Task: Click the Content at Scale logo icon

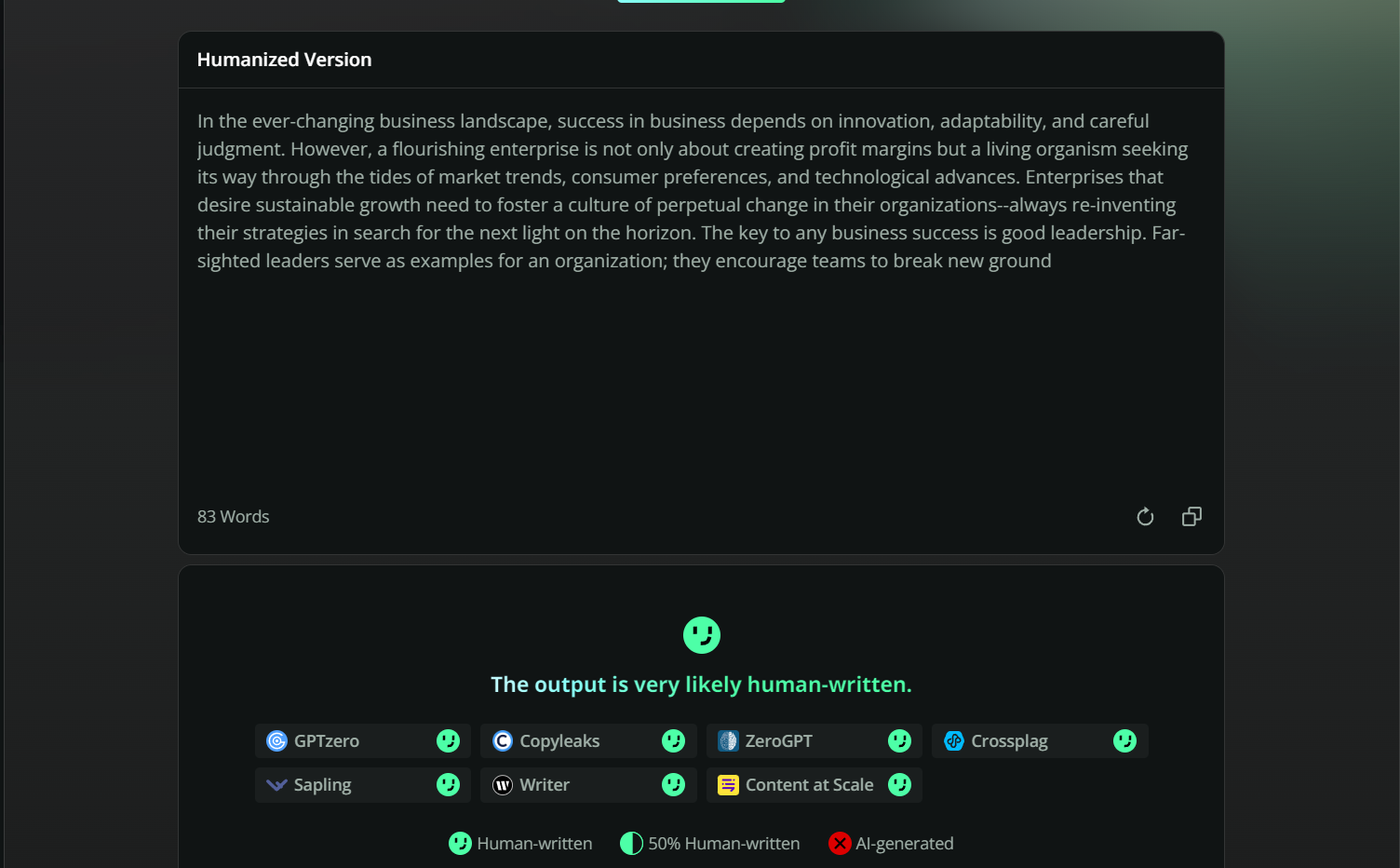Action: click(728, 785)
